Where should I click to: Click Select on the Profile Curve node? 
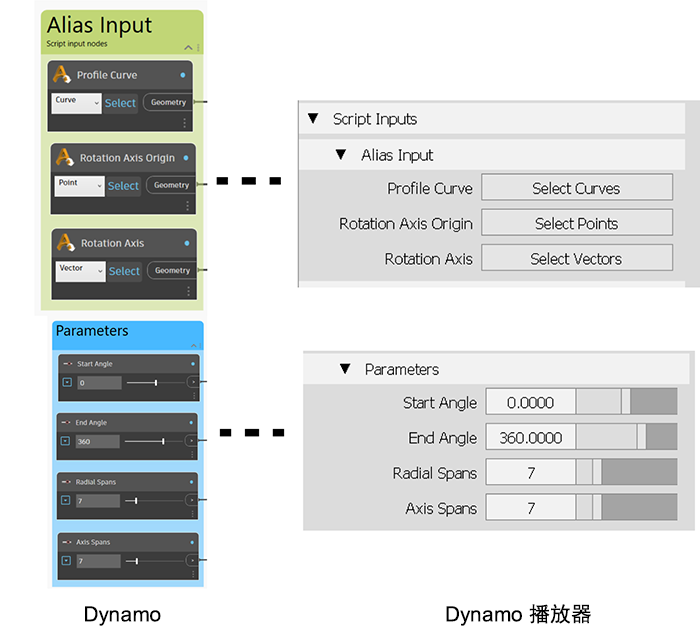(120, 103)
